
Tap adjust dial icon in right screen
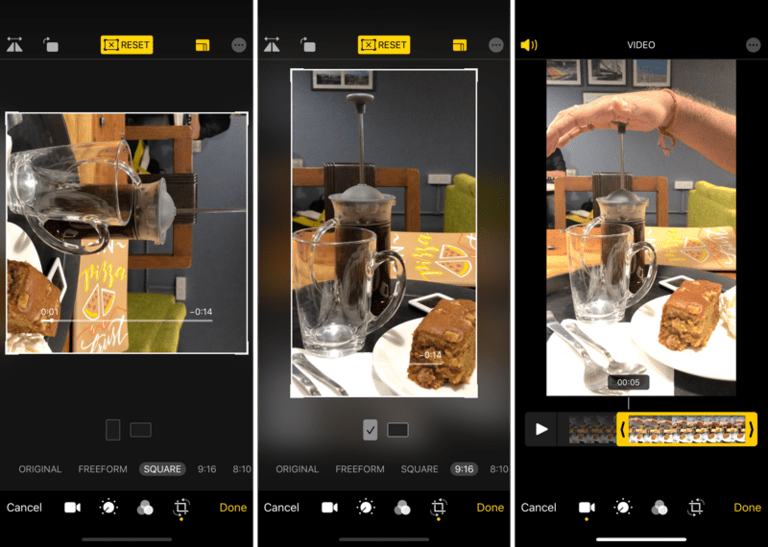(x=623, y=507)
